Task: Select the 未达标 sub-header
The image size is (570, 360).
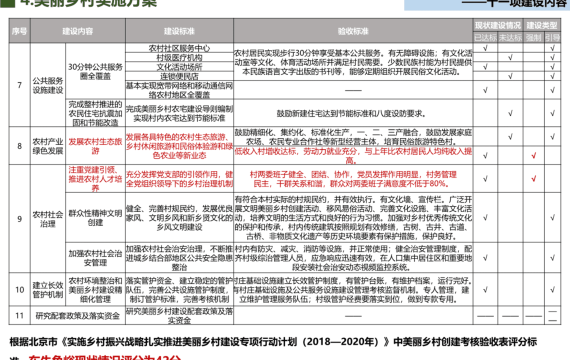Action: pyautogui.click(x=510, y=37)
